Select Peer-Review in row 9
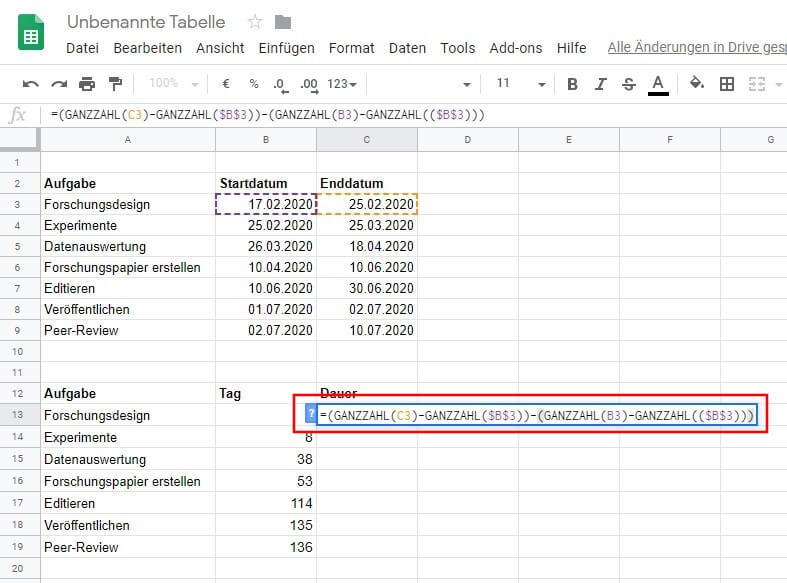This screenshot has width=787, height=583. coord(128,330)
